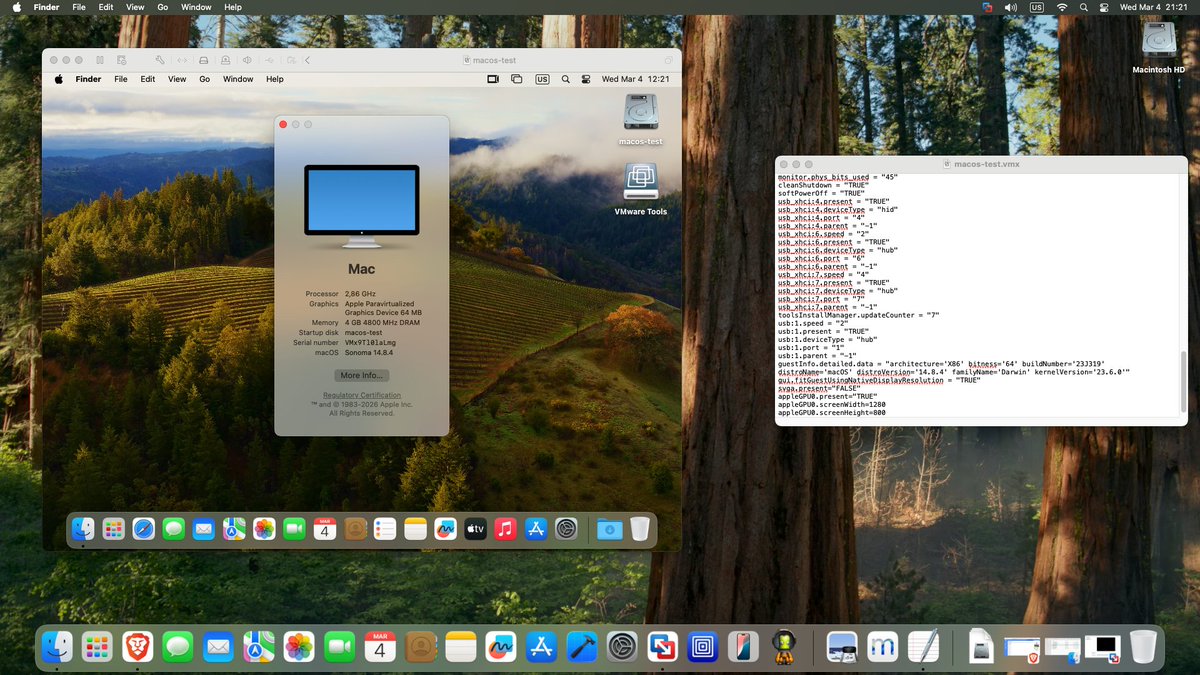Pause the virtual machine
The width and height of the screenshot is (1200, 675).
click(99, 60)
